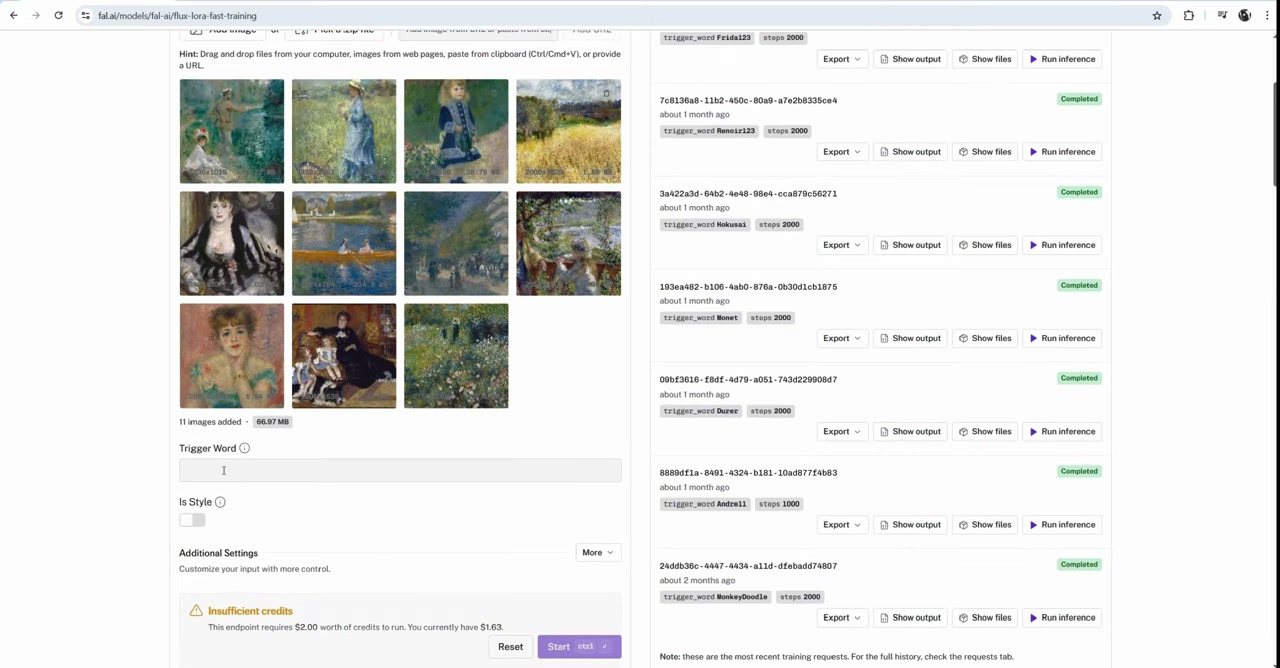Go back using the browser back arrow
The width and height of the screenshot is (1280, 668).
pos(13,16)
